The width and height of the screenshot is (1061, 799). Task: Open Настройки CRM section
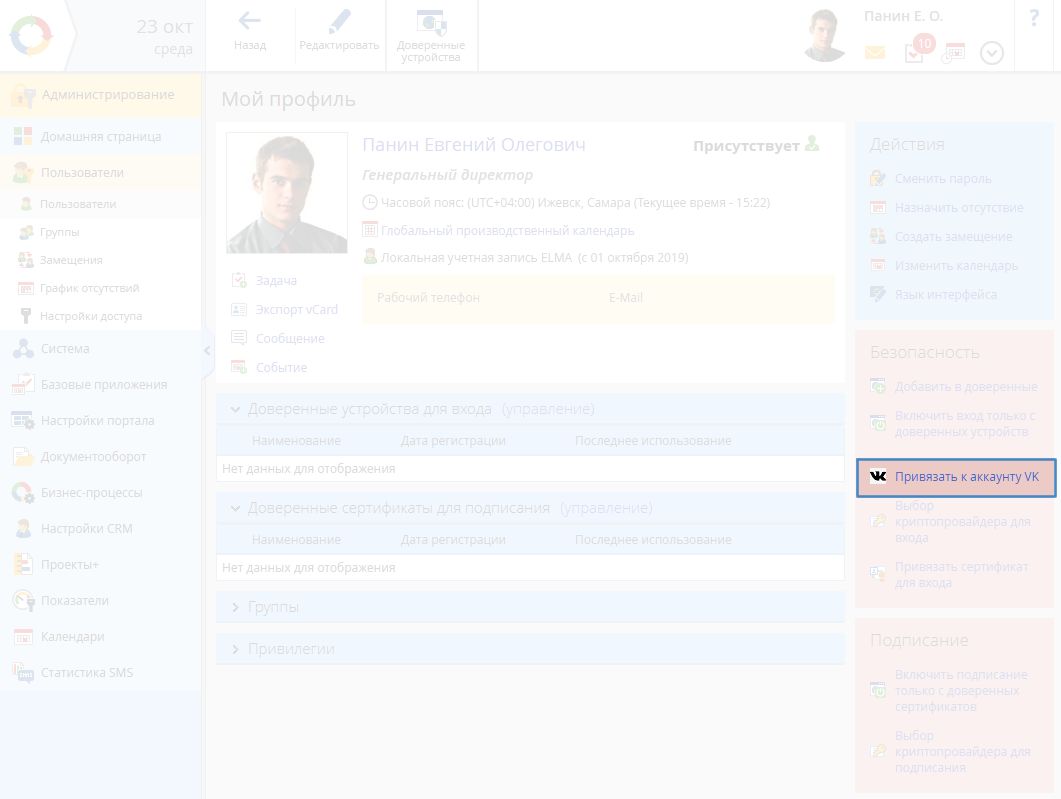point(101,528)
